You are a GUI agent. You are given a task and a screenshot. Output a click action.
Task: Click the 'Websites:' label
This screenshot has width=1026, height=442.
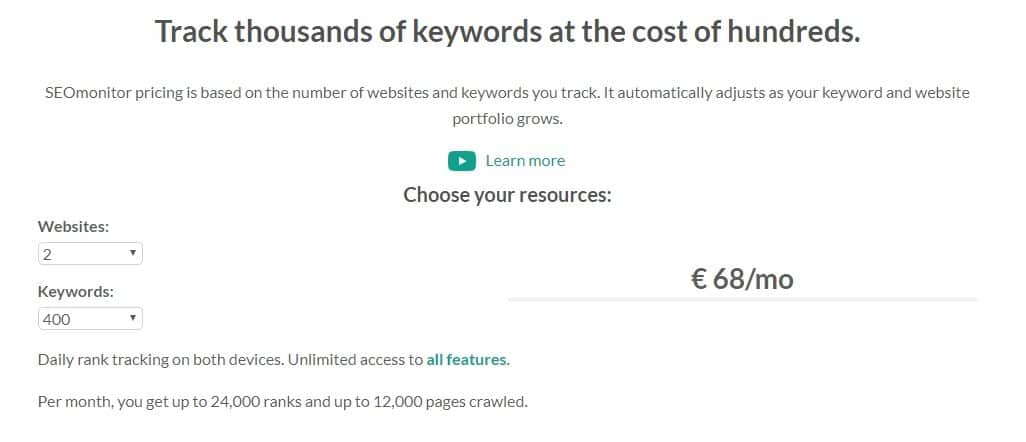click(x=73, y=227)
